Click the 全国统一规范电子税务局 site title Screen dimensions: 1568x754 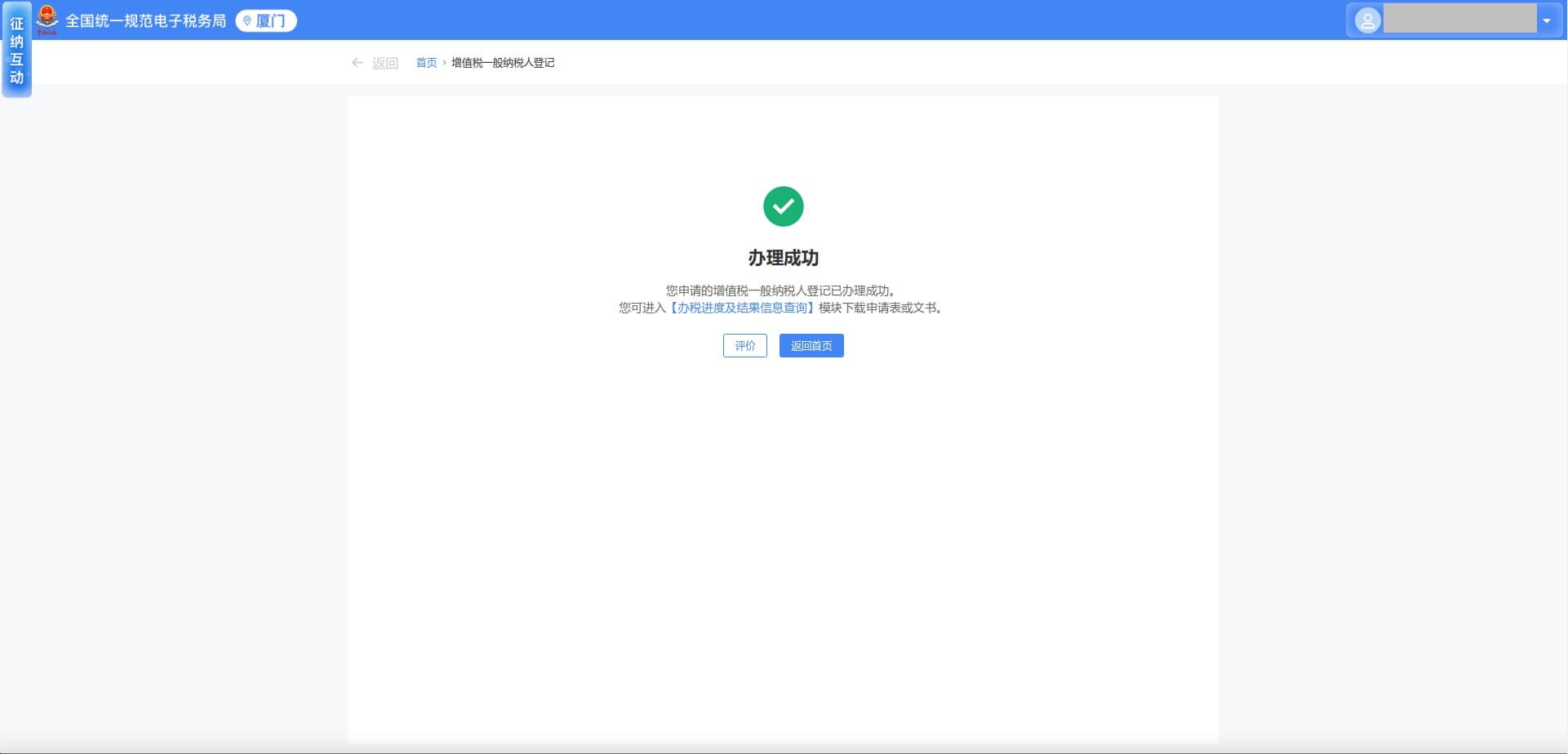click(145, 21)
